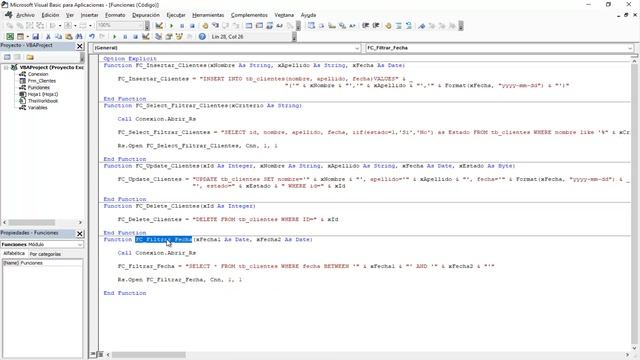640x360 pixels.
Task: Click 'Rs.Open FC_Filtrar_Fecha, Cnn, 1, 1' line
Action: [x=180, y=280]
